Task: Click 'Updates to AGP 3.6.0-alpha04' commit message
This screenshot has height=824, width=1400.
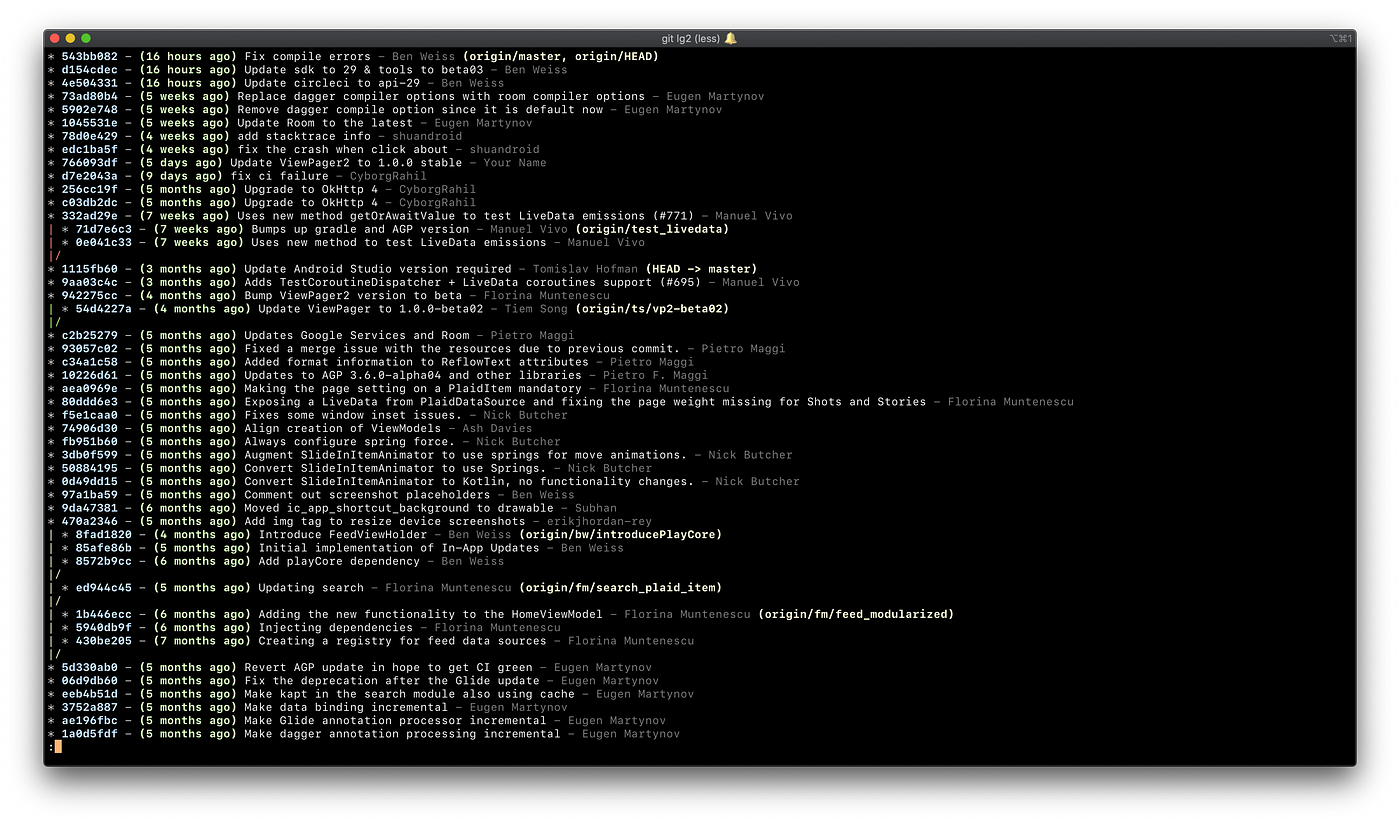Action: pyautogui.click(x=413, y=375)
